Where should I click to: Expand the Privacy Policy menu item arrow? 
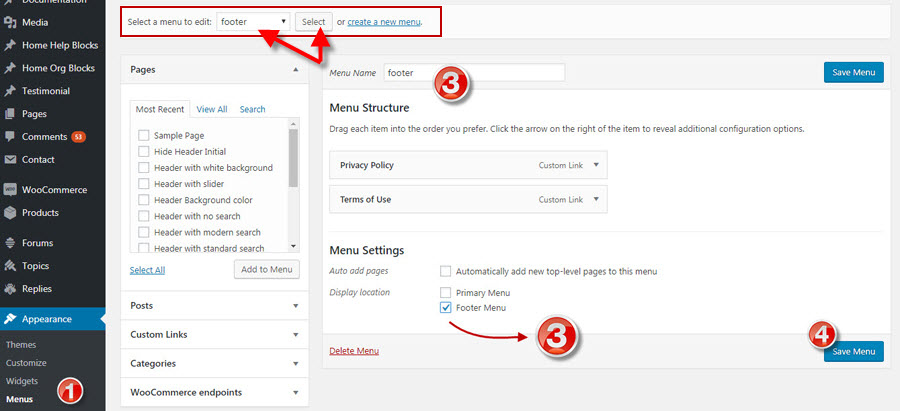[x=596, y=165]
